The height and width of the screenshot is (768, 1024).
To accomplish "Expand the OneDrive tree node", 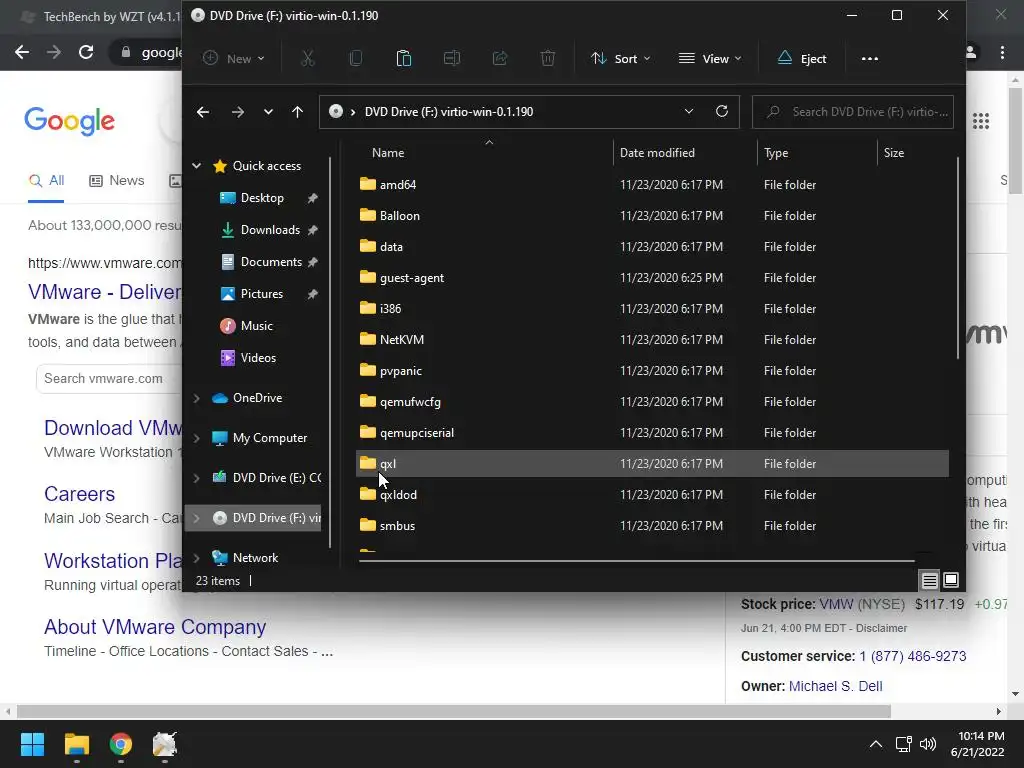I will (x=197, y=398).
